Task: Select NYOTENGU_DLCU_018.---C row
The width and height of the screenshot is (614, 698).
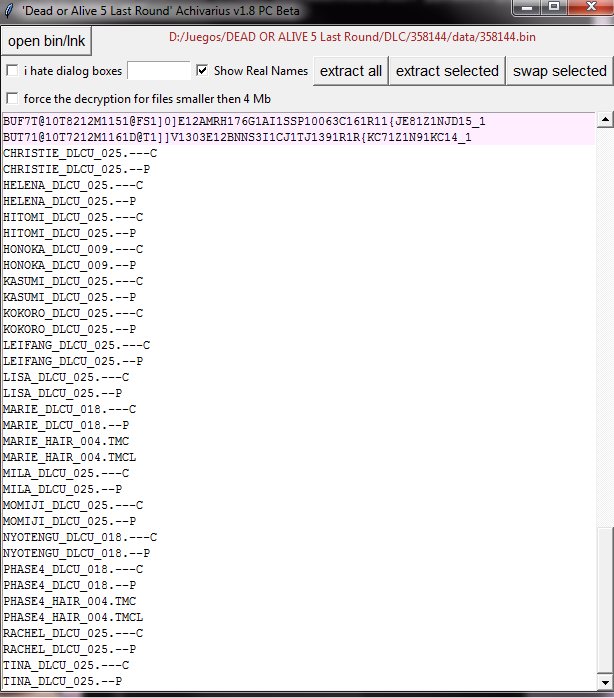Action: 298,538
